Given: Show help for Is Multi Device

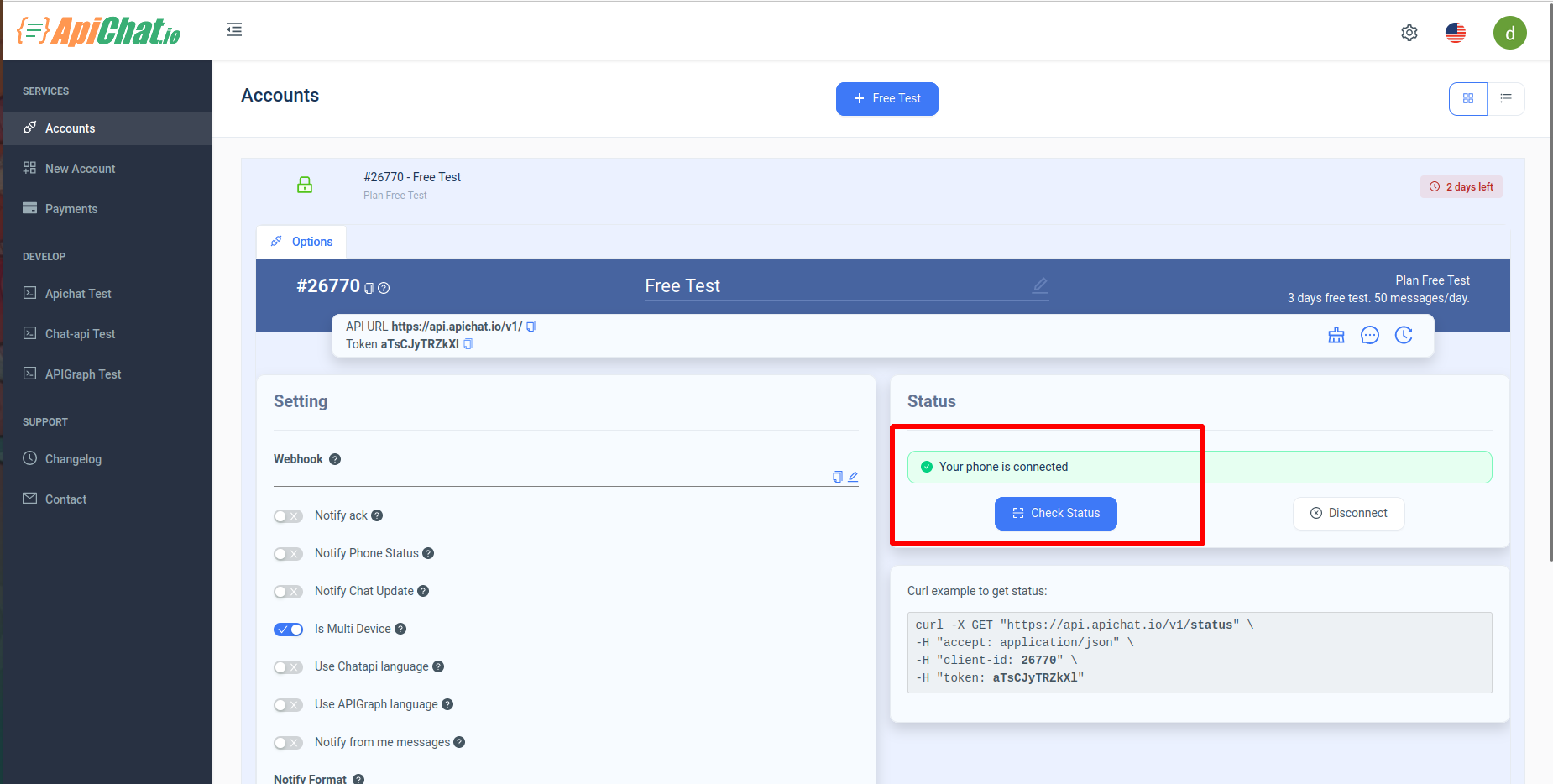Looking at the screenshot, I should click(x=400, y=629).
